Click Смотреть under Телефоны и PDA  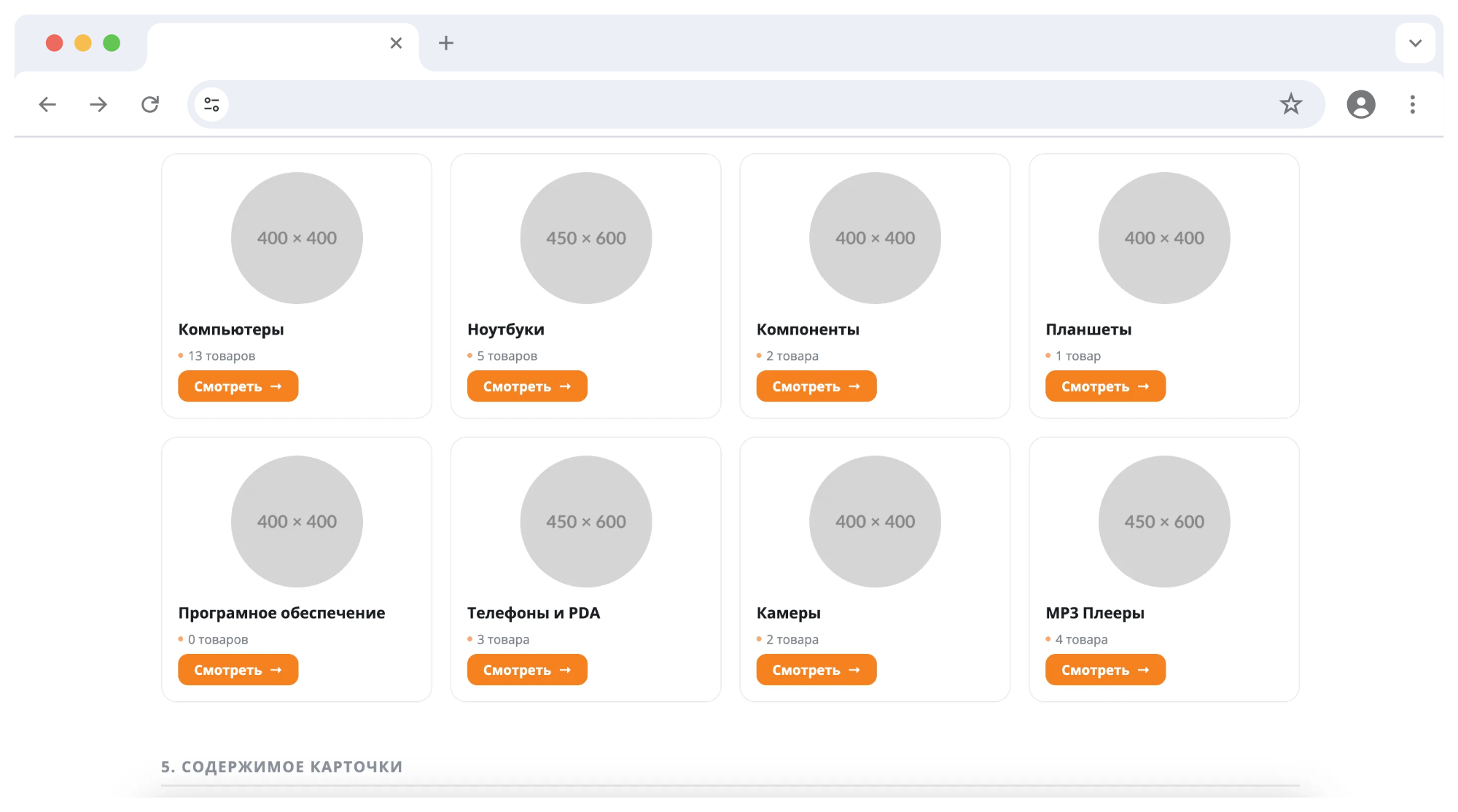[527, 670]
